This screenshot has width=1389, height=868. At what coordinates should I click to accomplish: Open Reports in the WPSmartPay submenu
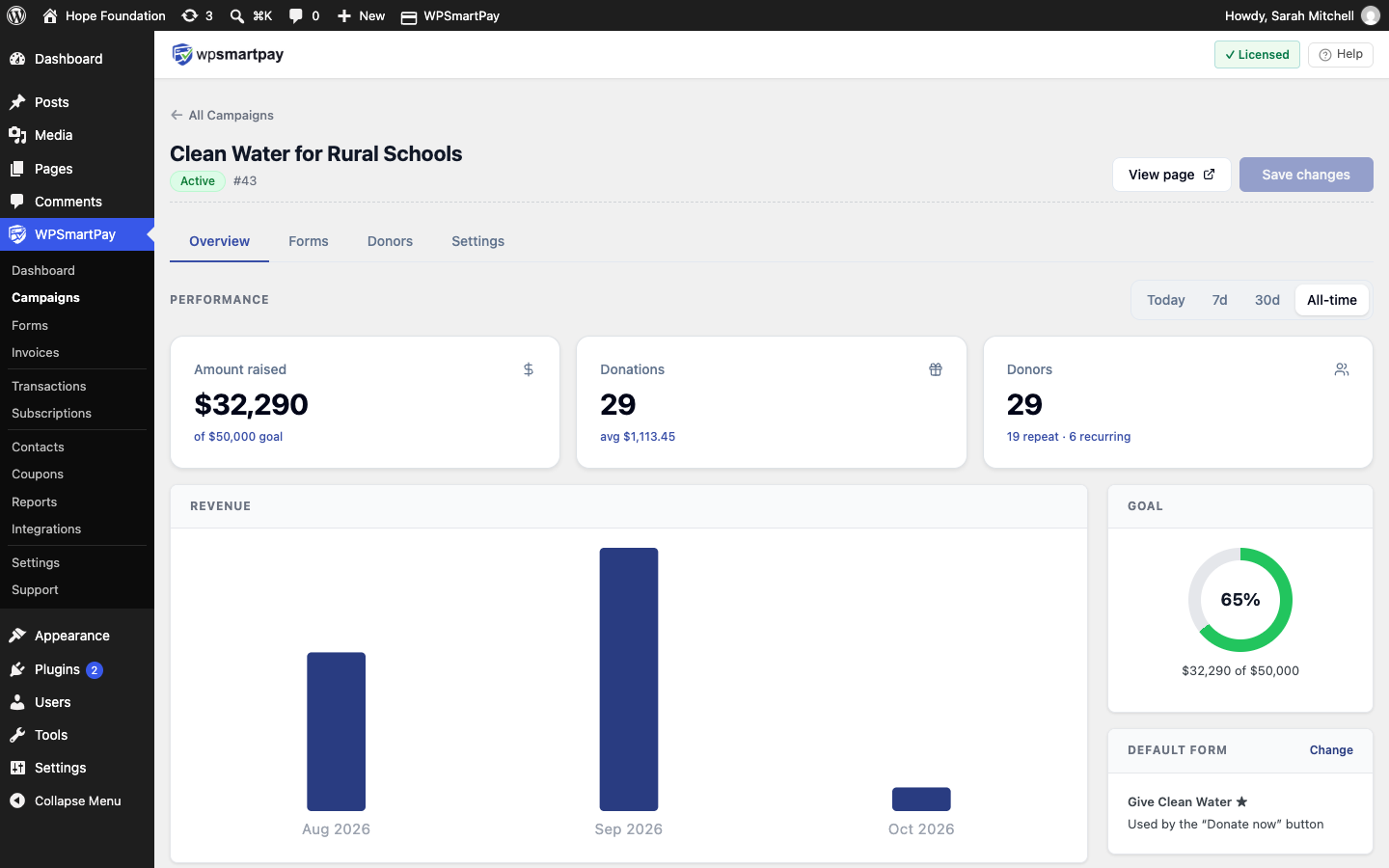(x=35, y=502)
